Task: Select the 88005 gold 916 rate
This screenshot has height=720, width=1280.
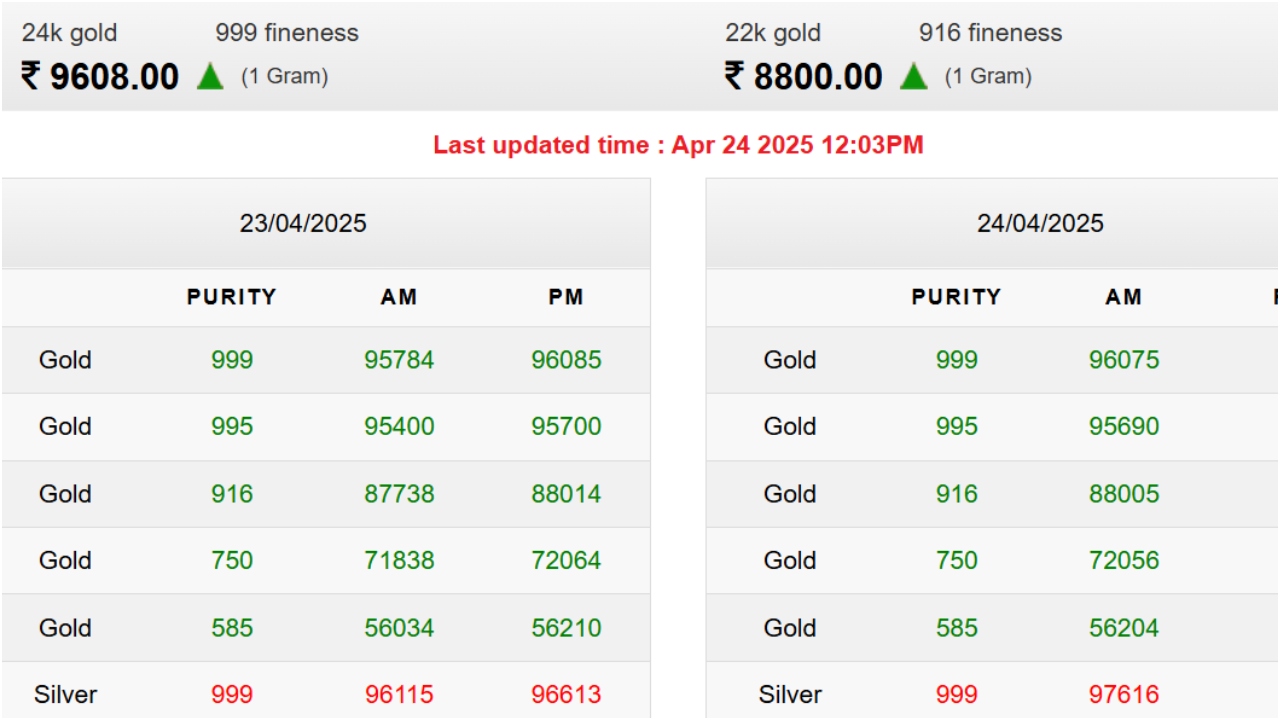Action: pos(1124,494)
